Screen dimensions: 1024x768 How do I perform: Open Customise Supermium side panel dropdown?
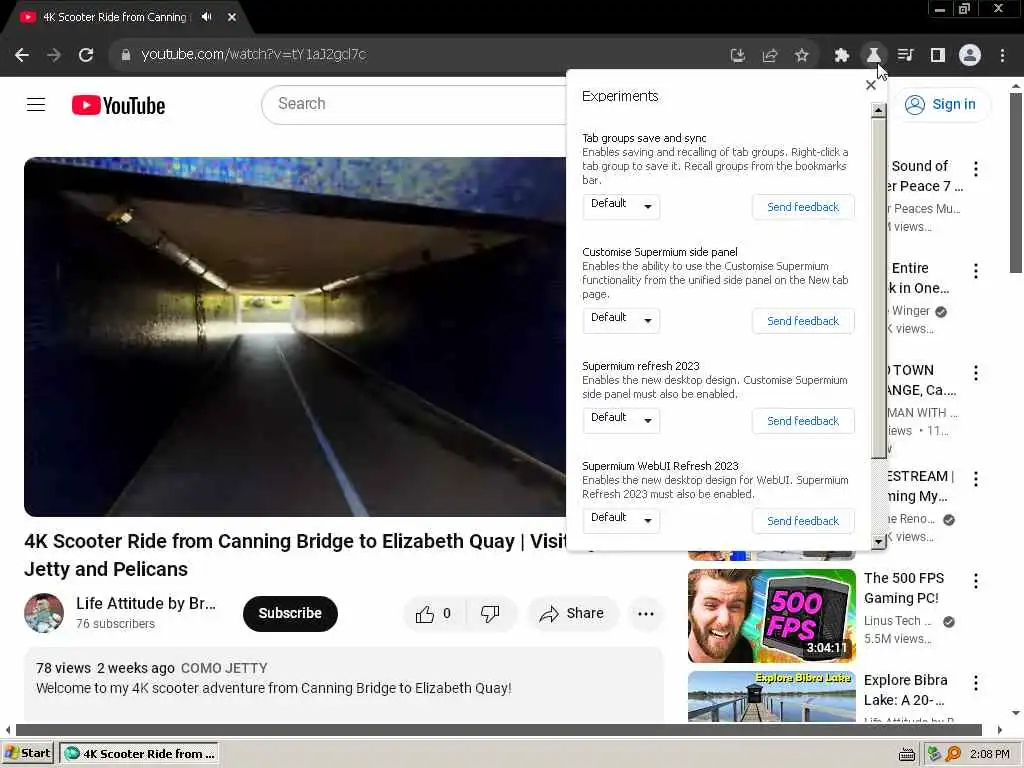tap(621, 320)
